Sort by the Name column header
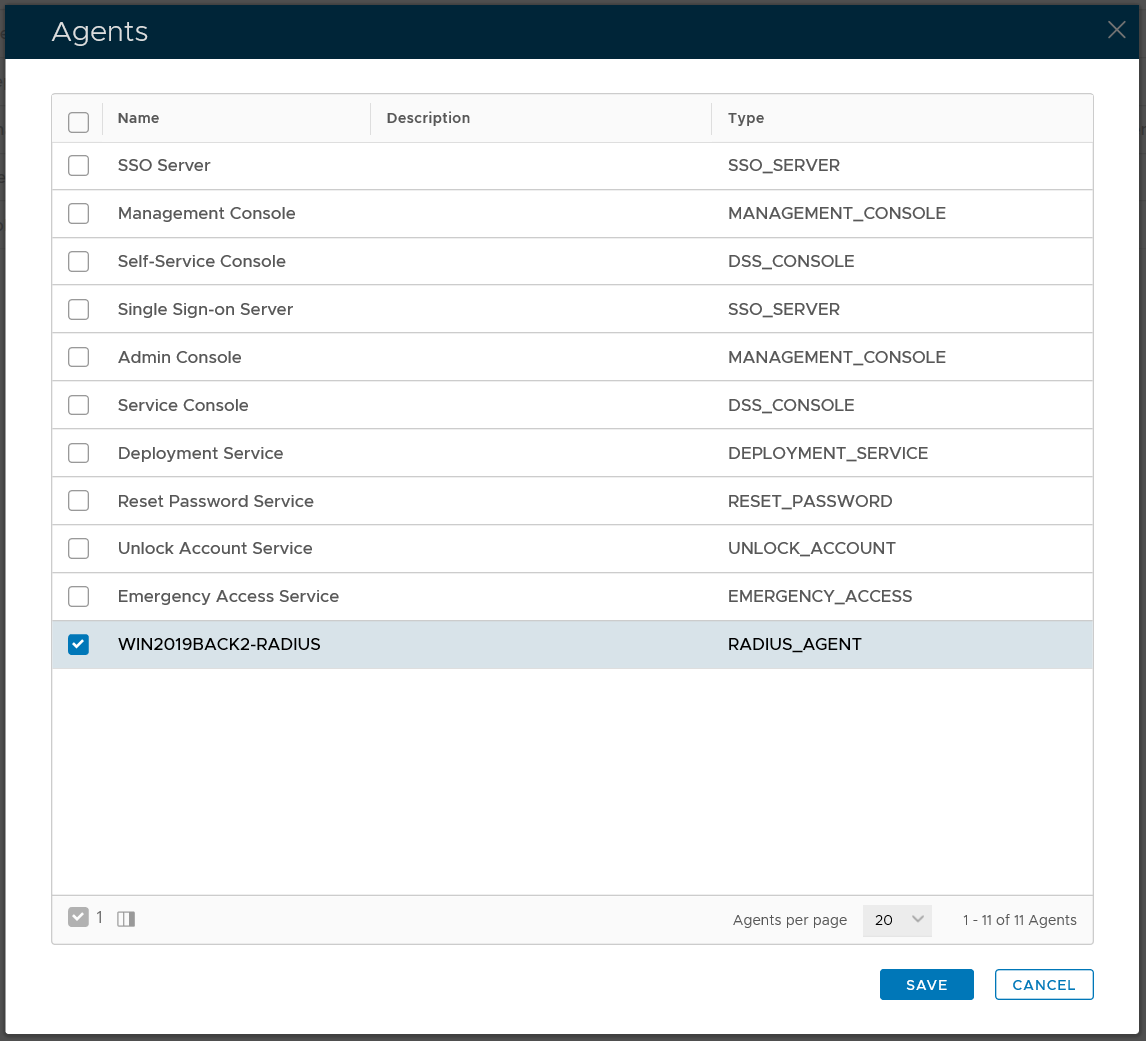Viewport: 1146px width, 1041px height. click(x=139, y=118)
